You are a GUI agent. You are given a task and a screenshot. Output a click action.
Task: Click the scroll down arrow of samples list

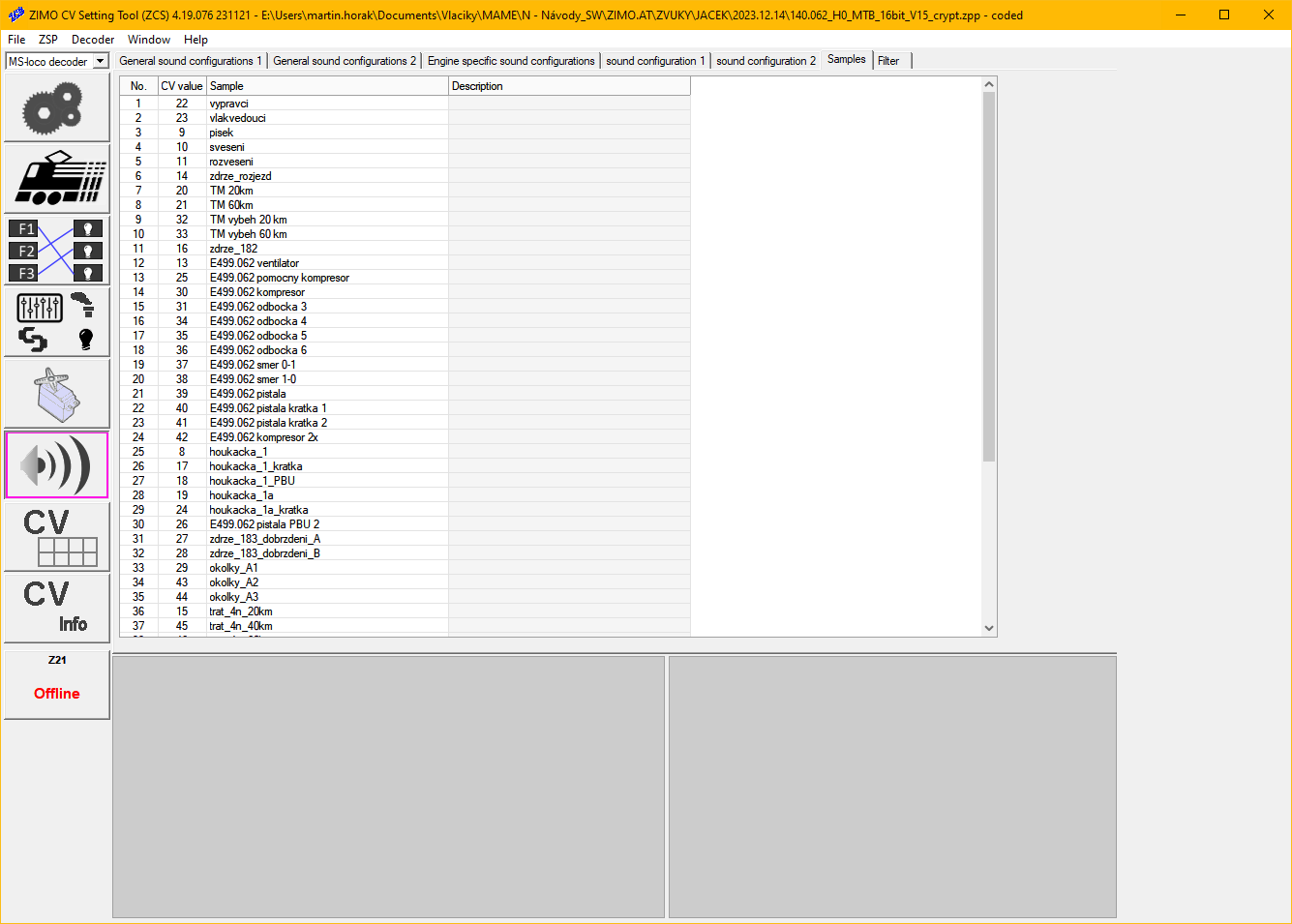coord(989,628)
